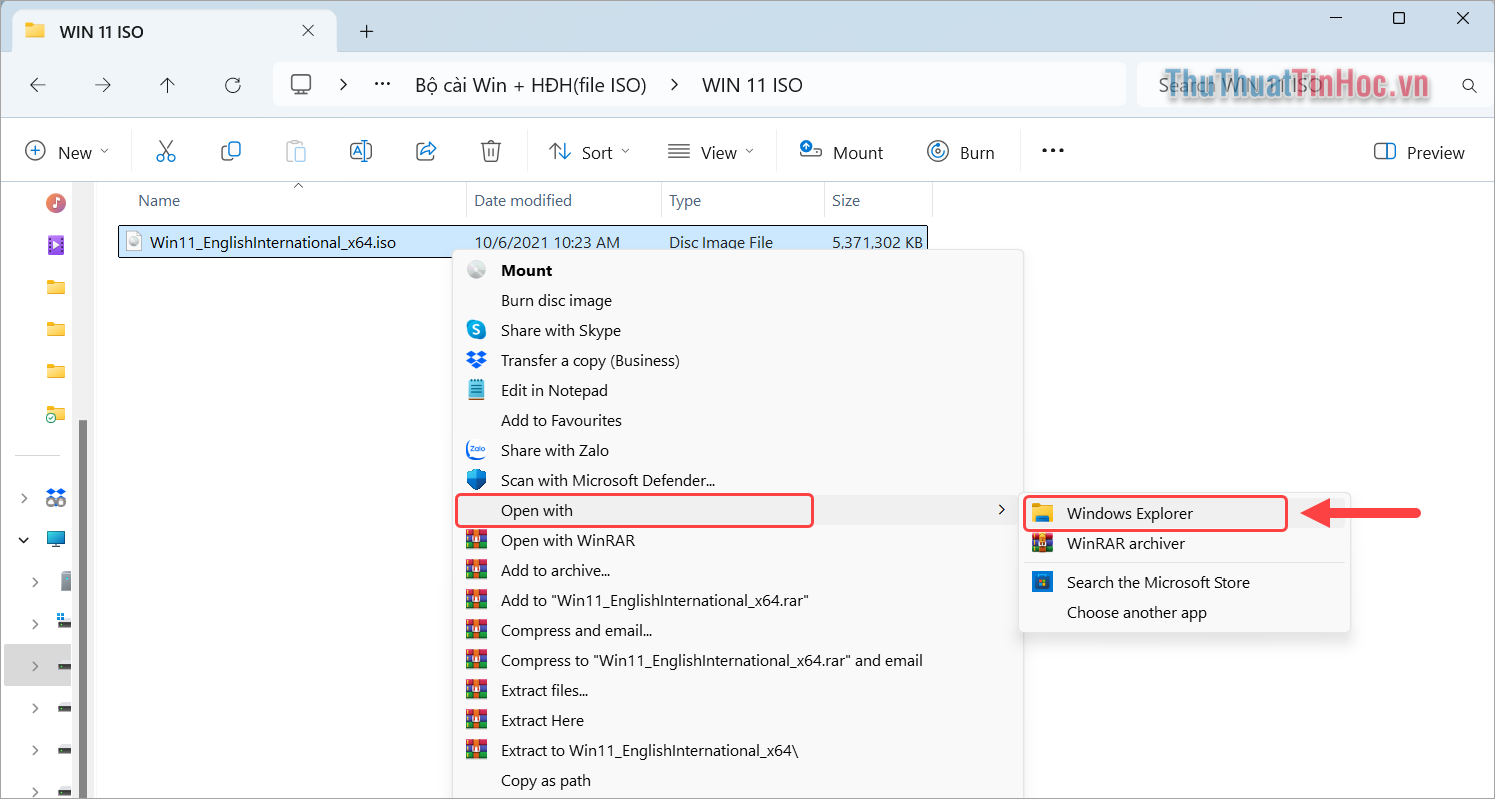1495x799 pixels.
Task: Click the Dropbox icon in context menu
Action: [x=476, y=360]
